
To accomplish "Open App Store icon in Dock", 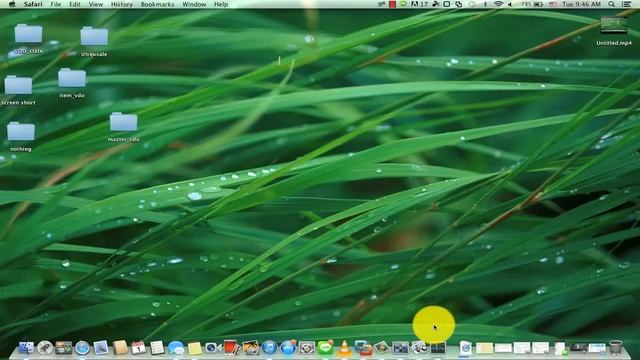I will [x=288, y=348].
